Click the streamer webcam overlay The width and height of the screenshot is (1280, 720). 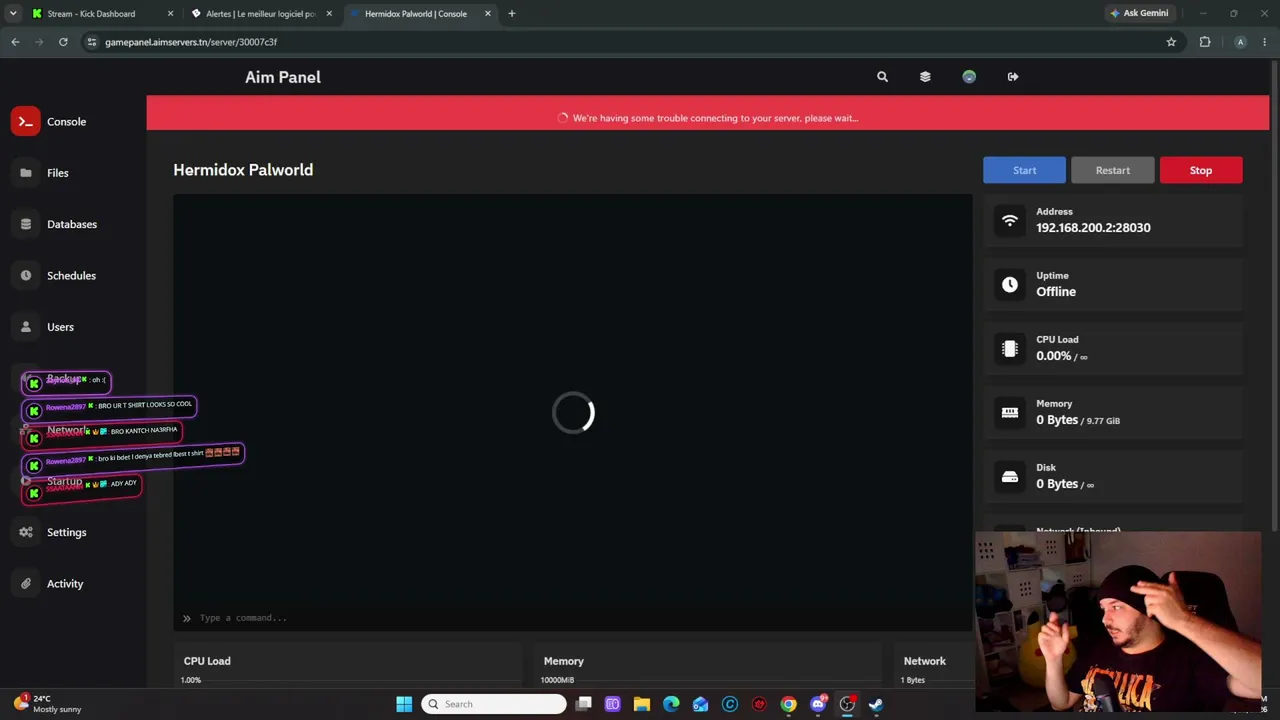[x=1119, y=621]
